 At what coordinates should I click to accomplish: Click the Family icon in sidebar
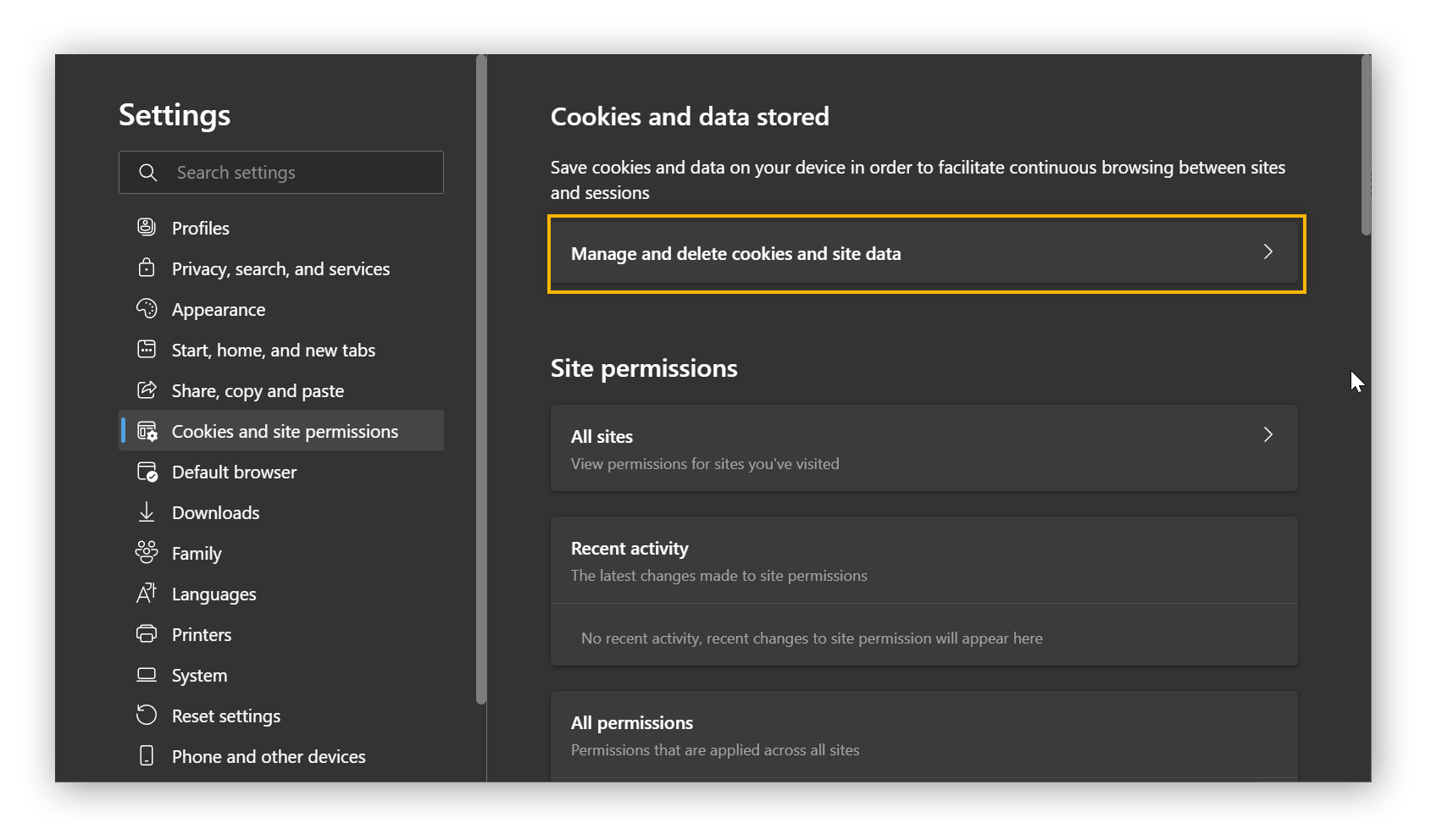point(147,553)
